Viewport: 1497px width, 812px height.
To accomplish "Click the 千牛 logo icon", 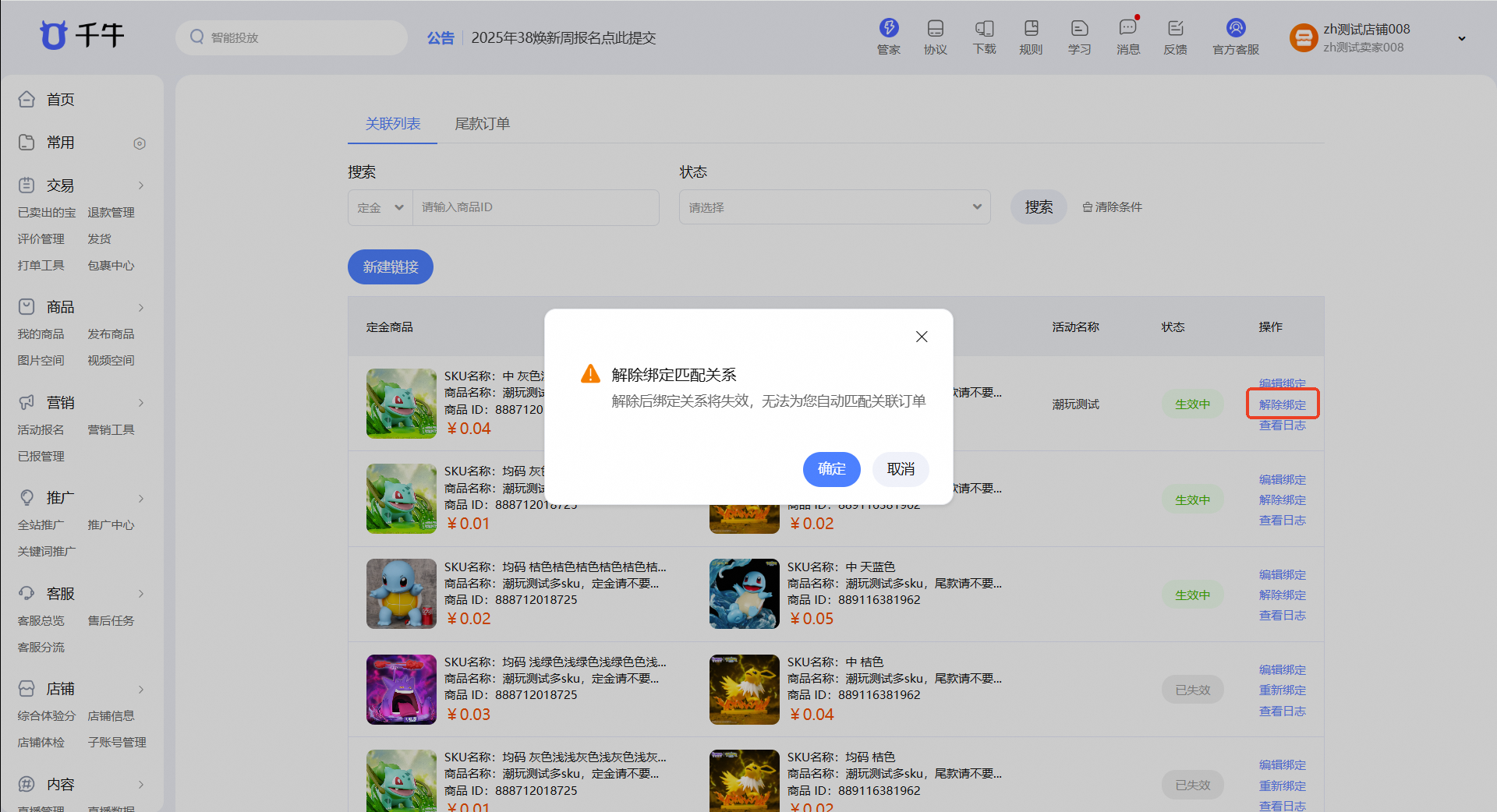I will coord(54,35).
